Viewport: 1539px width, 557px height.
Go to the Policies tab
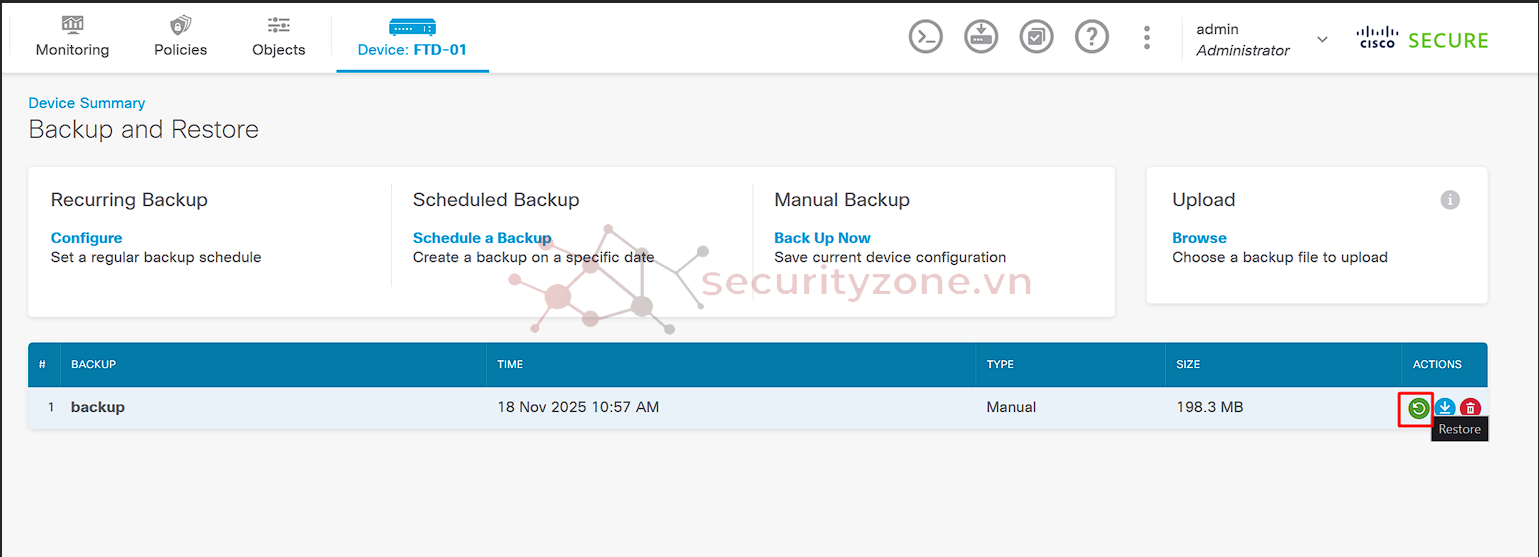tap(181, 37)
